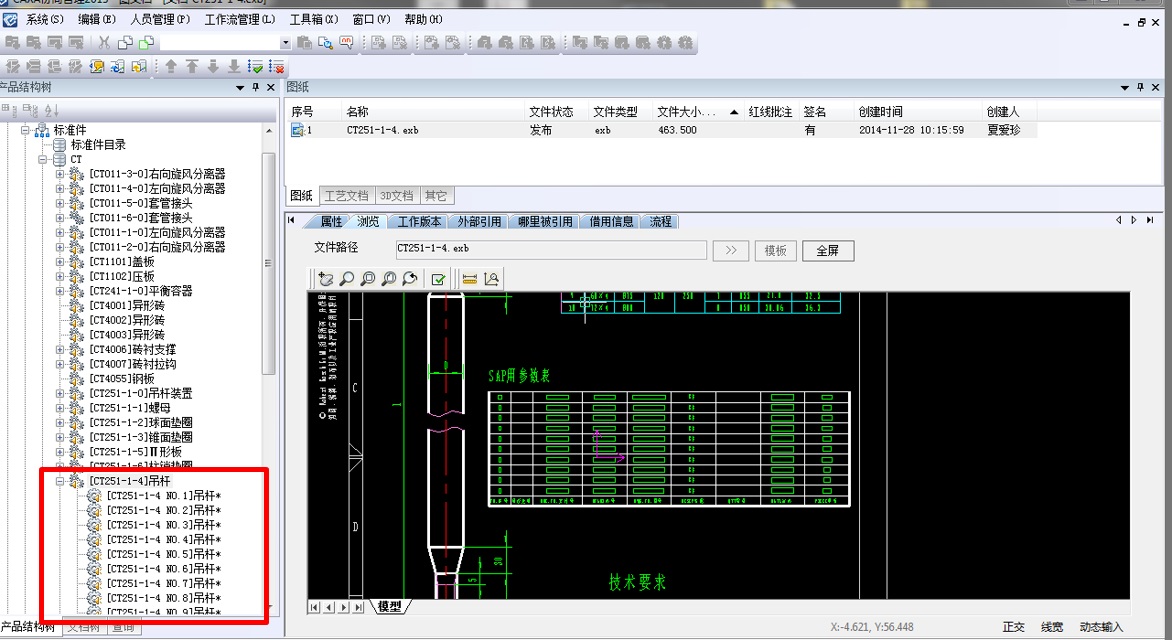Screen dimensions: 1172x640
Task: Click the list with green checkmark icon
Action: (256, 67)
